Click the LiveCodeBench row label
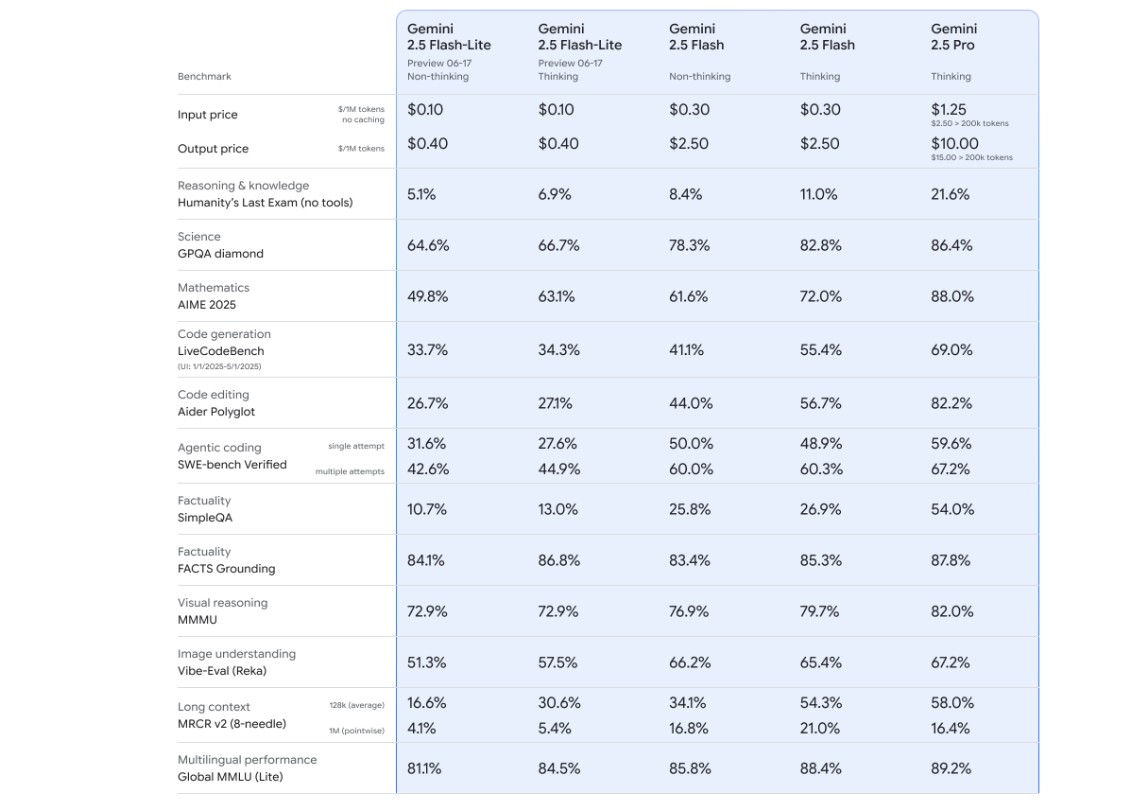The image size is (1131, 803). 221,351
